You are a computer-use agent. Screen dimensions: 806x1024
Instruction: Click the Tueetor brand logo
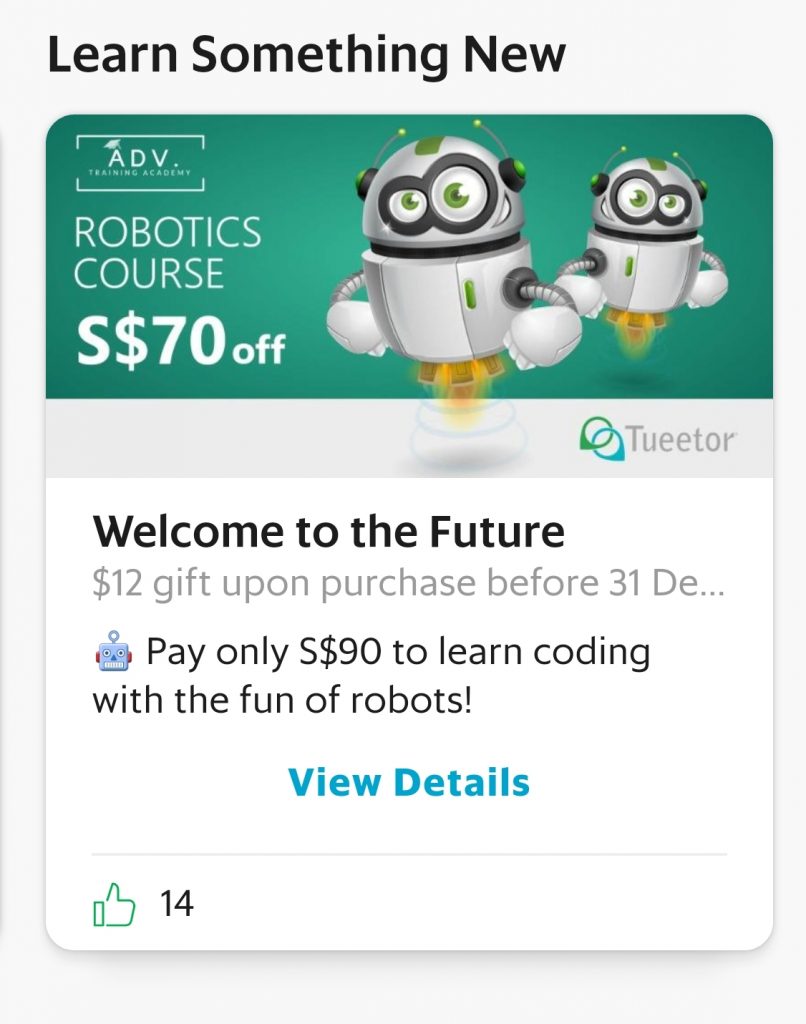click(658, 438)
